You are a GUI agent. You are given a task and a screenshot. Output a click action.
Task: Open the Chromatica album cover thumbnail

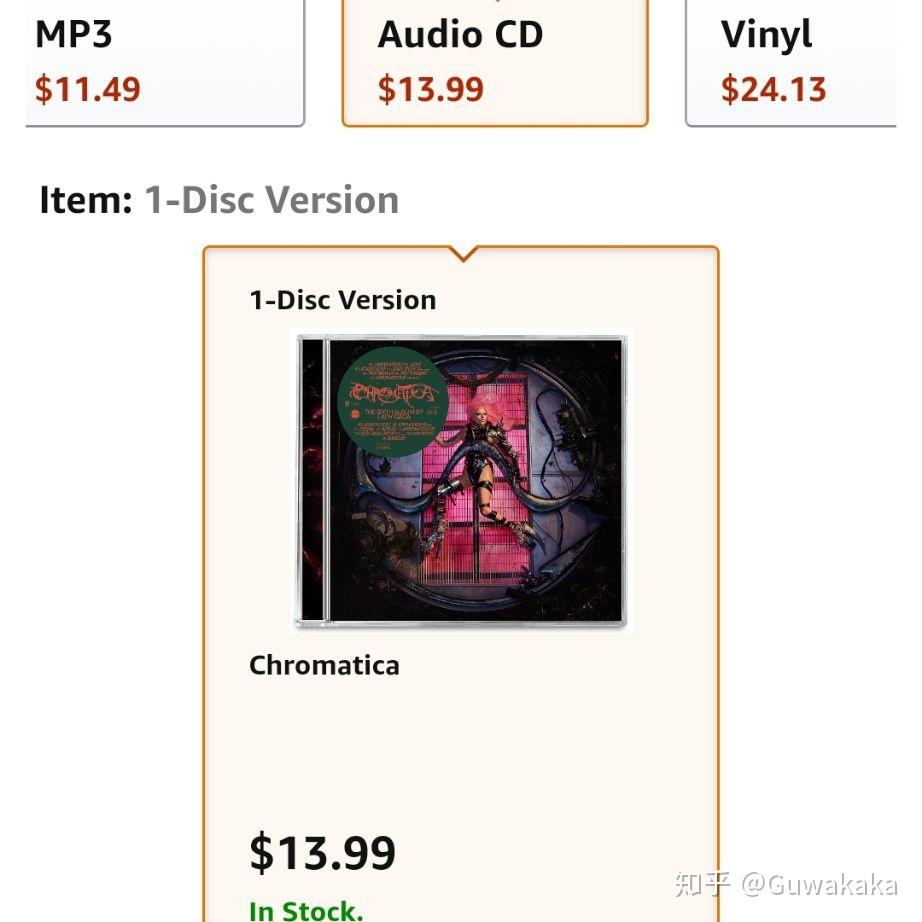click(x=462, y=479)
